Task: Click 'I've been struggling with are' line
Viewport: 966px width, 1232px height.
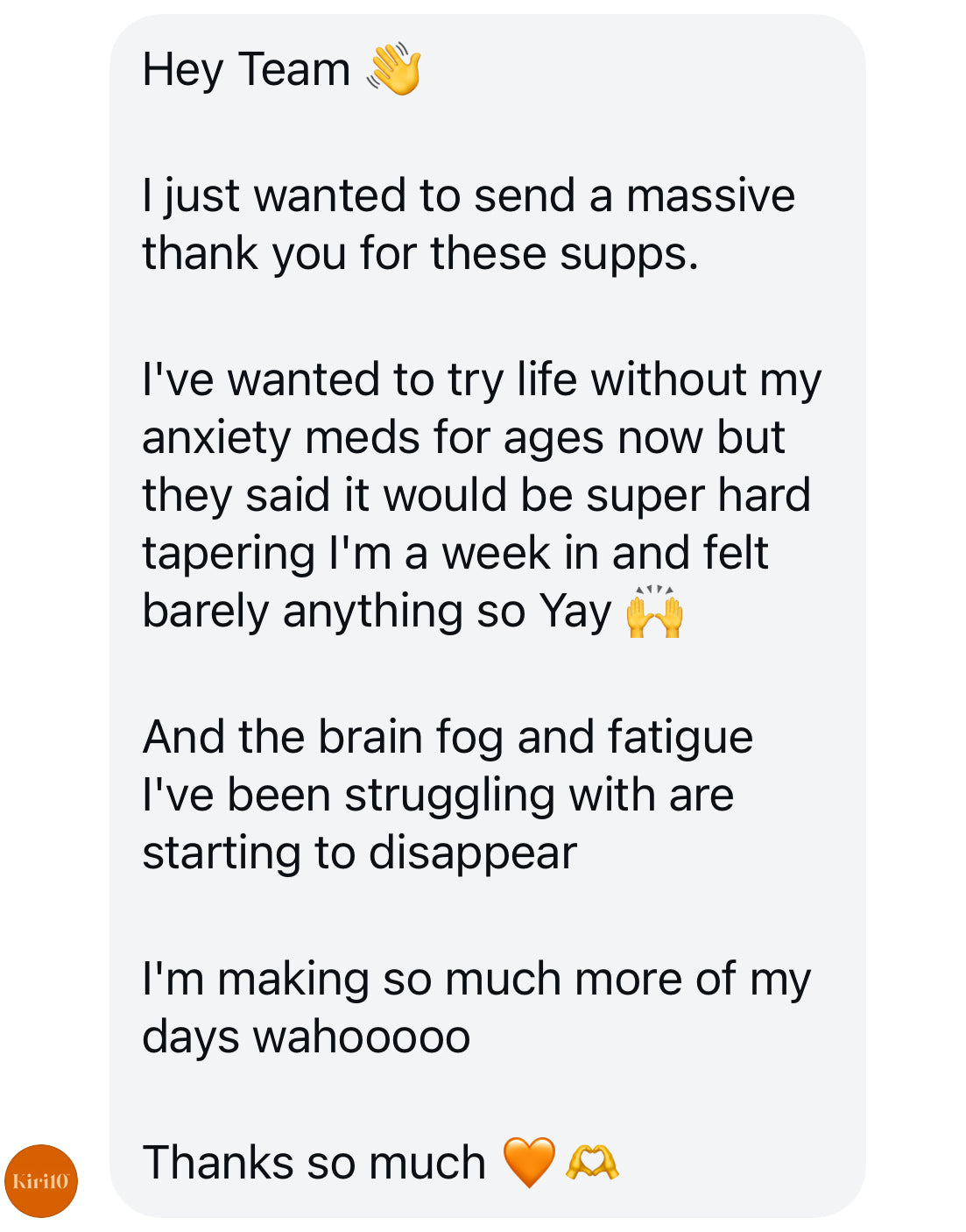Action: tap(438, 796)
